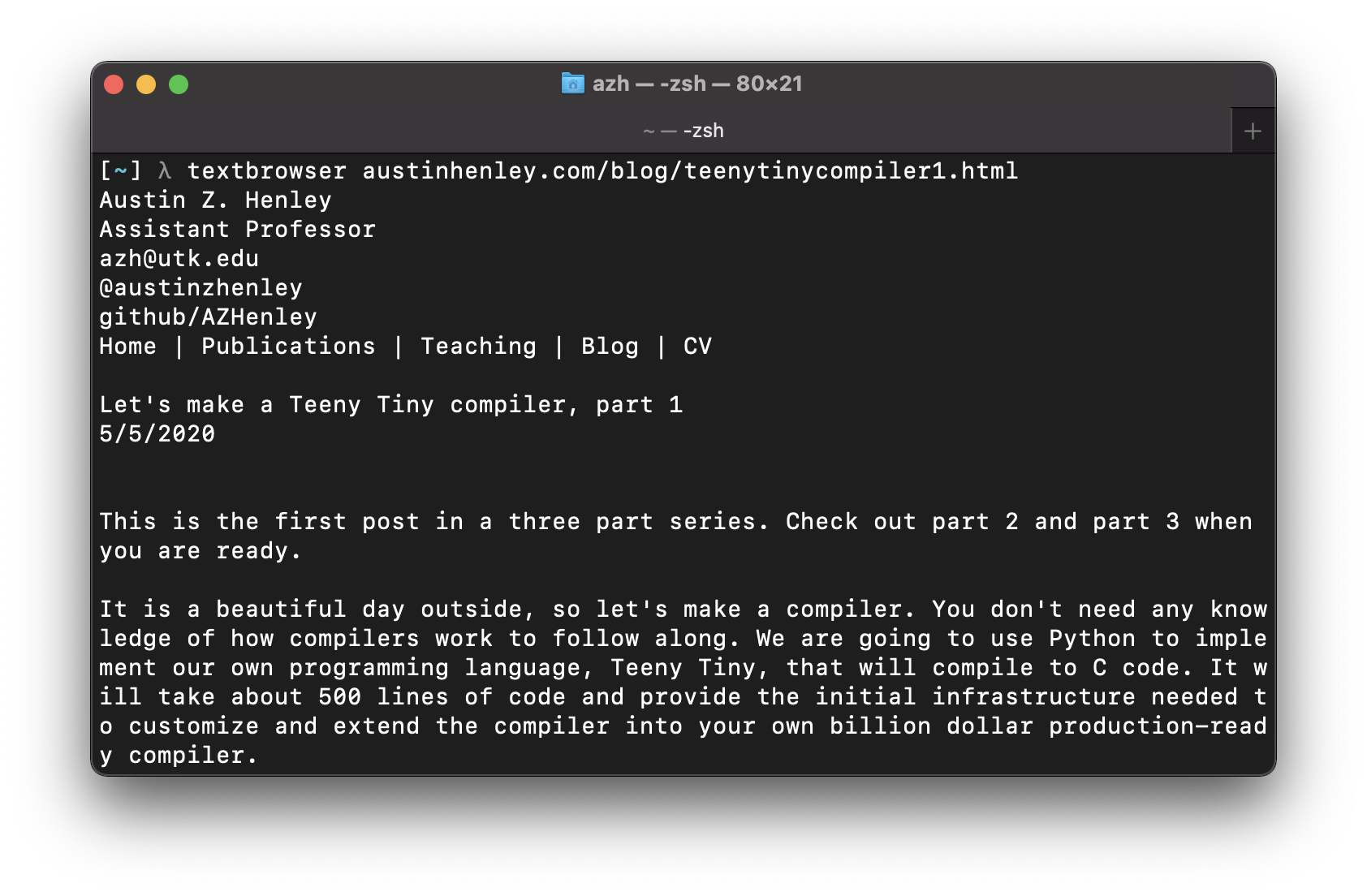Click the lambda prompt symbol
This screenshot has width=1367, height=896.
(165, 170)
